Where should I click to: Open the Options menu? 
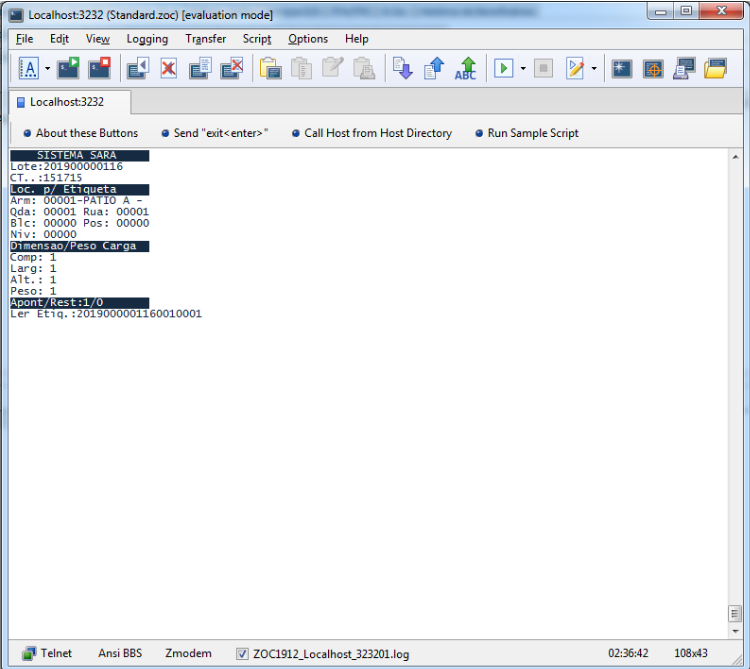pyautogui.click(x=308, y=39)
